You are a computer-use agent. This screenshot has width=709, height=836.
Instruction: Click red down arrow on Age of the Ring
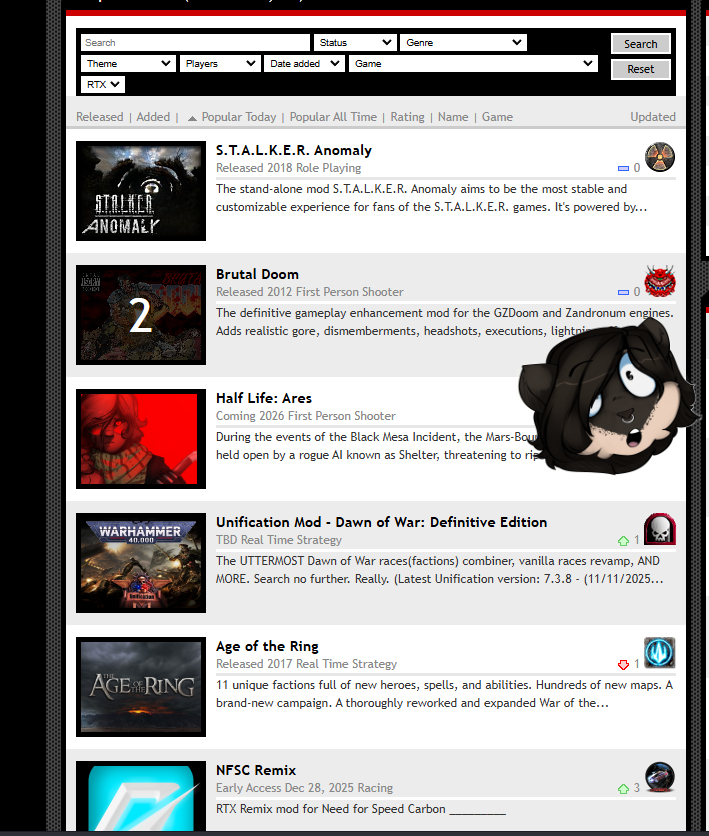(x=623, y=665)
